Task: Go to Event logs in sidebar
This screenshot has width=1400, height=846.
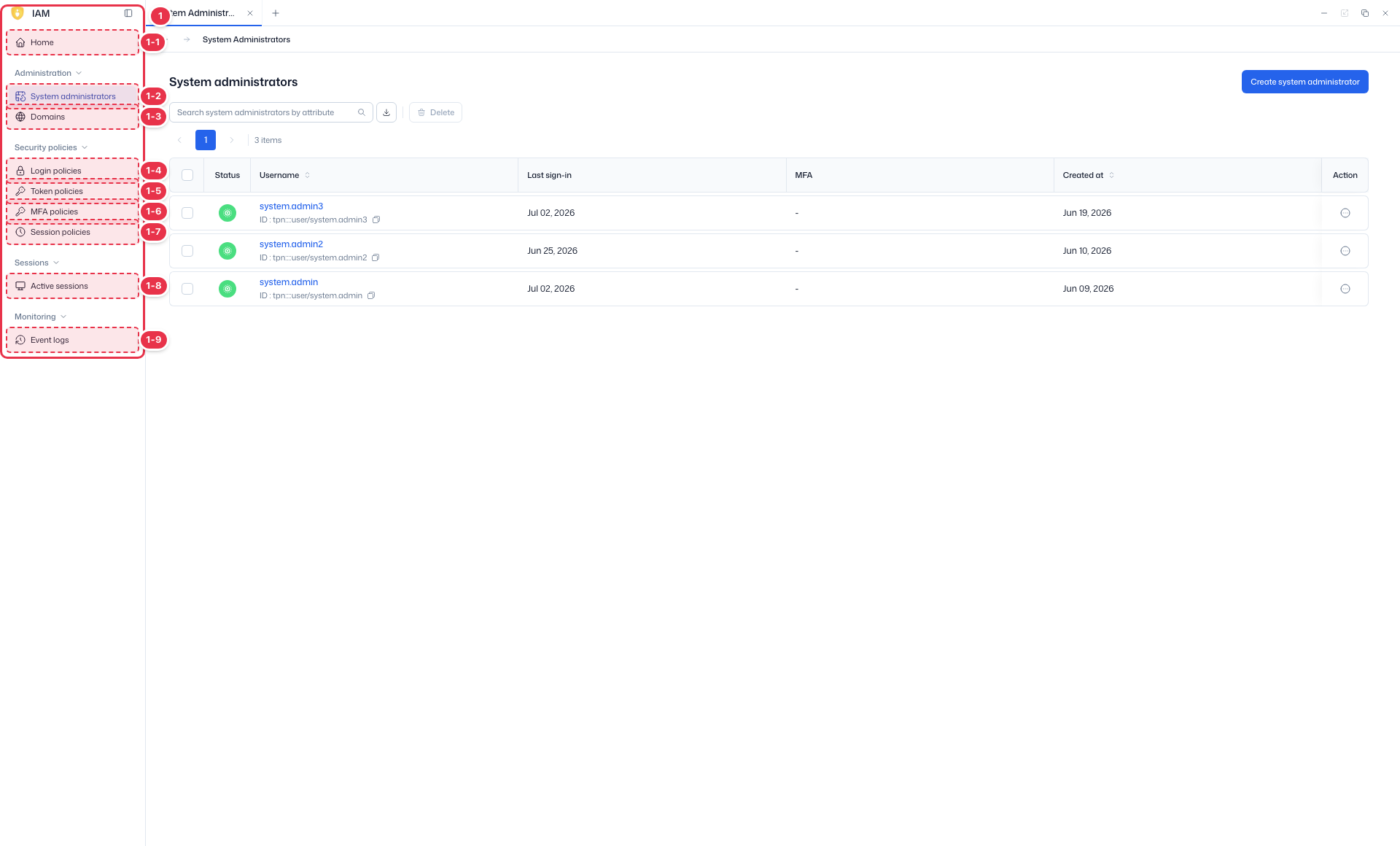Action: (x=73, y=340)
